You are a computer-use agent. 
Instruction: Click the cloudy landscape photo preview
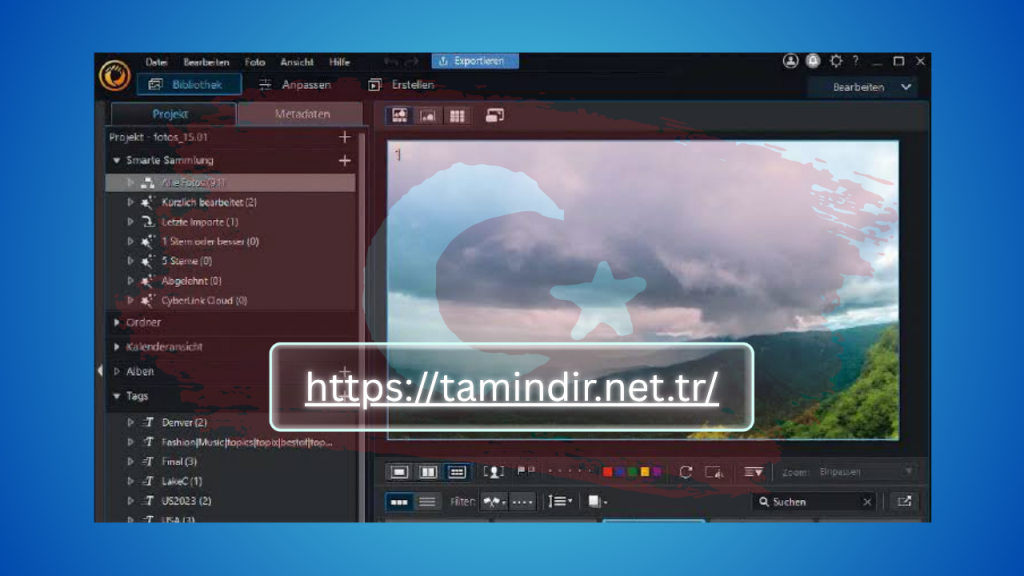643,290
